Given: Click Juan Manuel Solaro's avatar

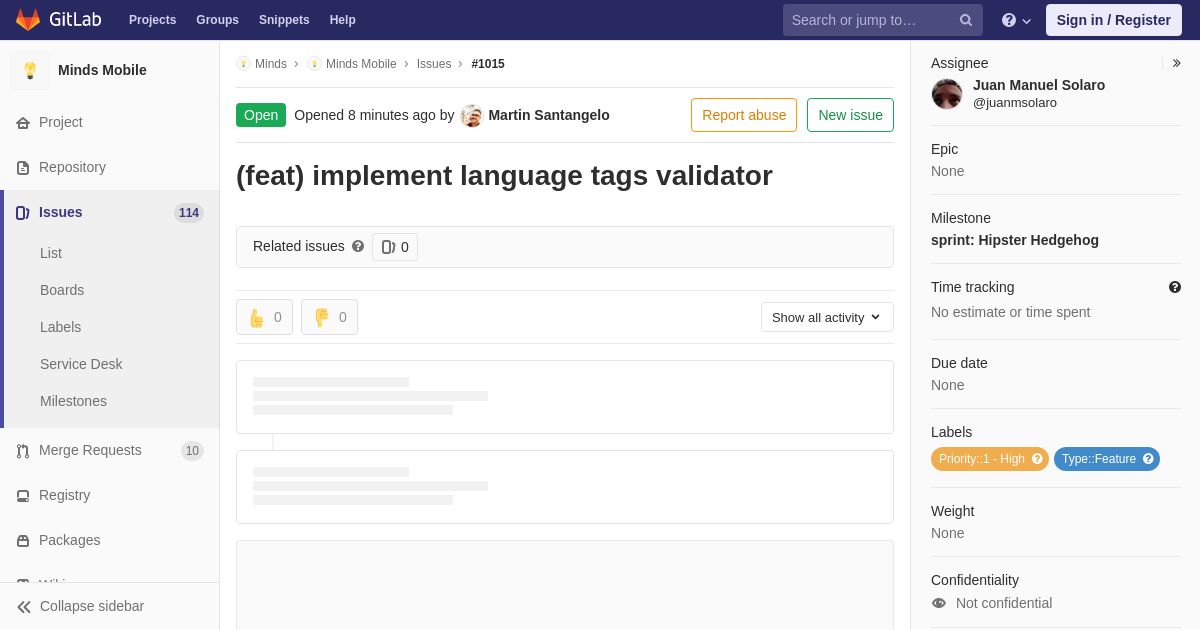Looking at the screenshot, I should (947, 94).
